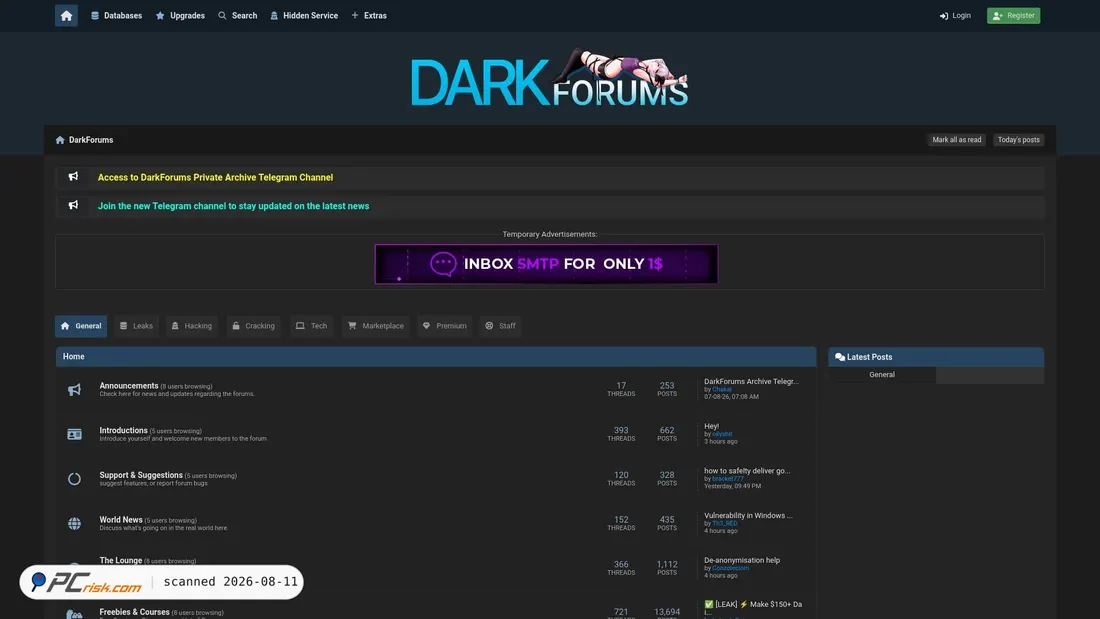Open the Introductions forum

point(123,430)
